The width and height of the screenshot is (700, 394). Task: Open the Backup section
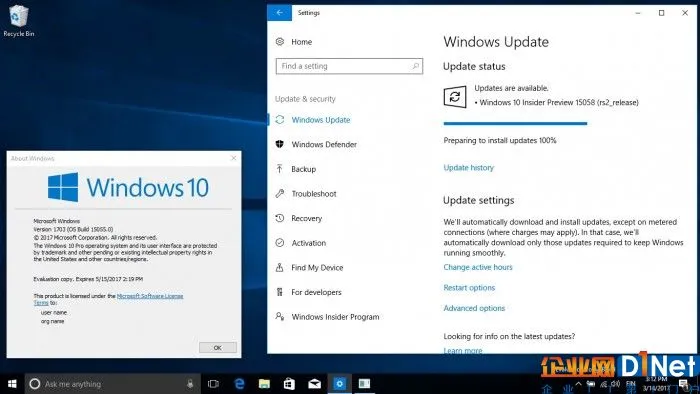[304, 169]
